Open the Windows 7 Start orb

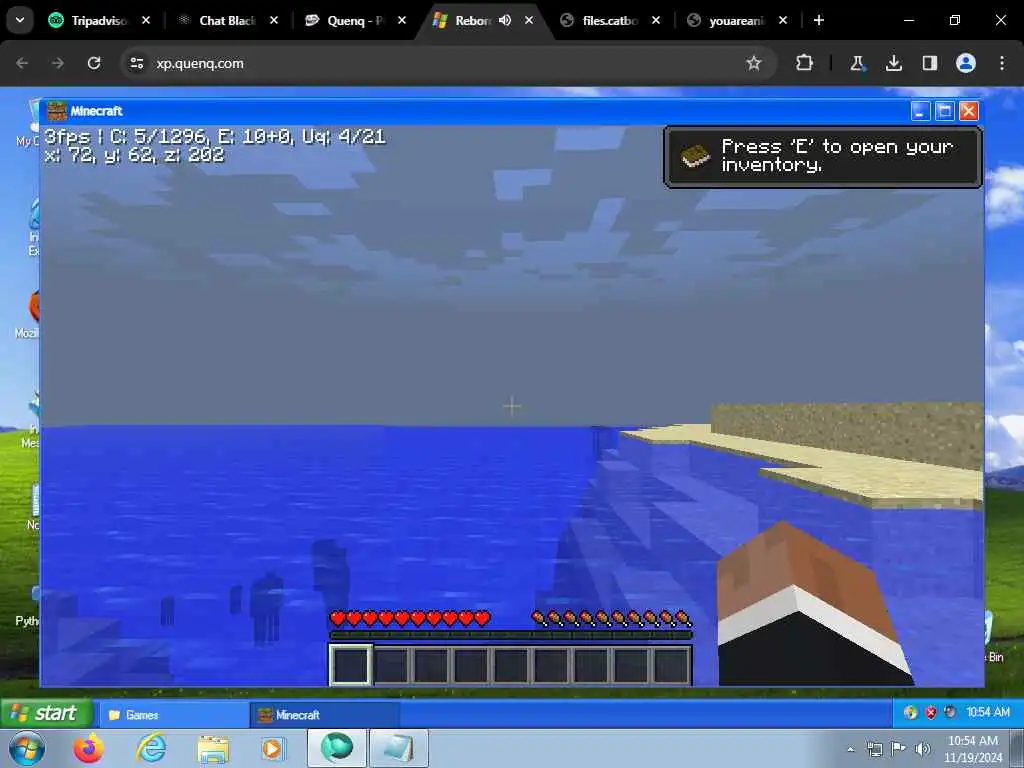(x=27, y=748)
